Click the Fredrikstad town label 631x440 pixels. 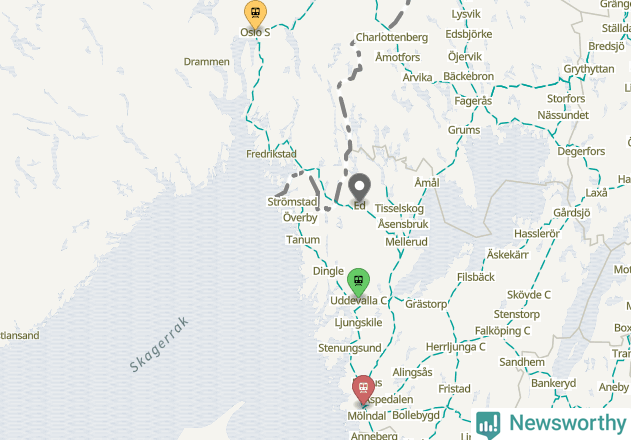coord(271,154)
